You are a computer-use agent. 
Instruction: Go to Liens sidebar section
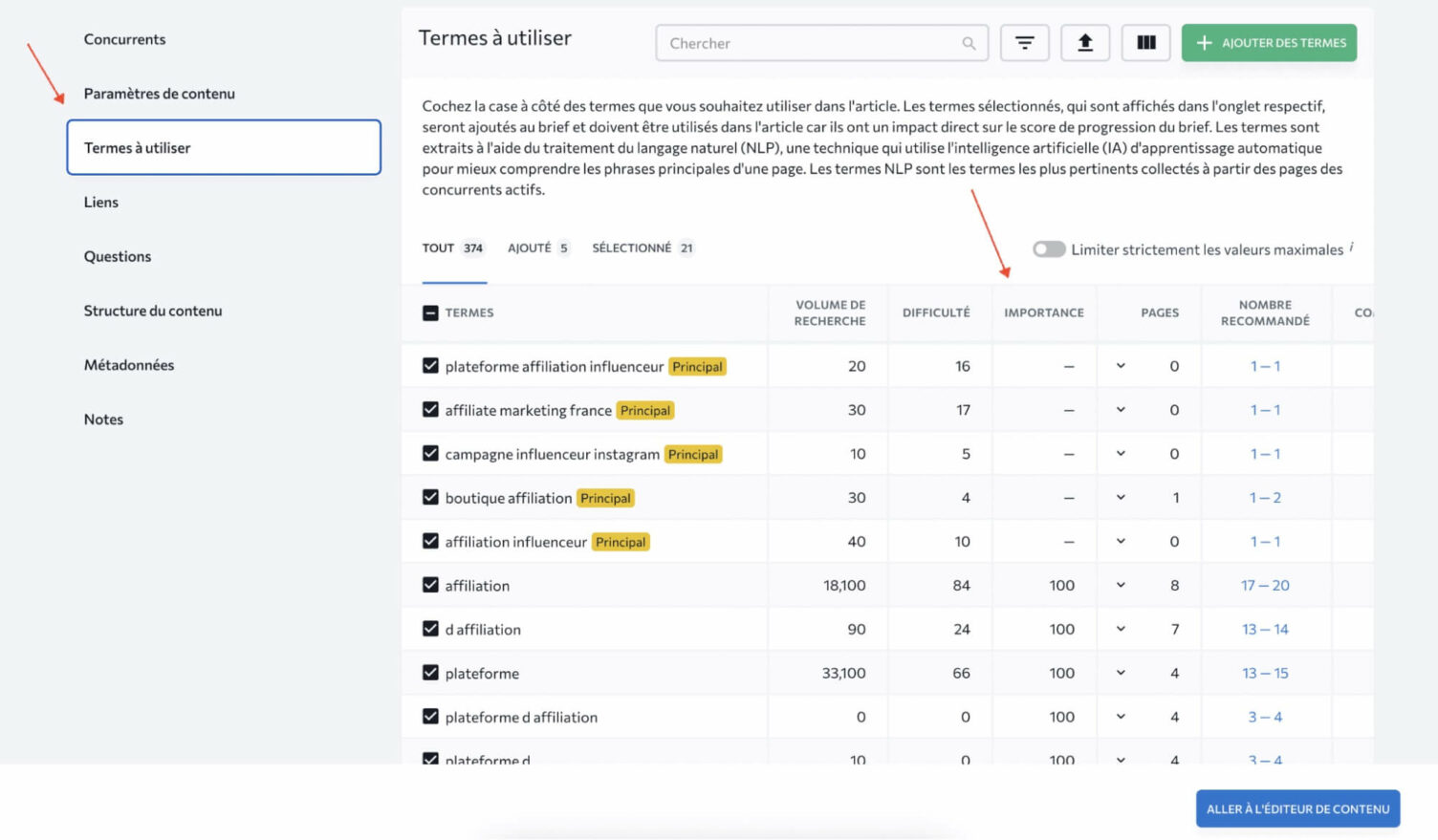pos(101,203)
